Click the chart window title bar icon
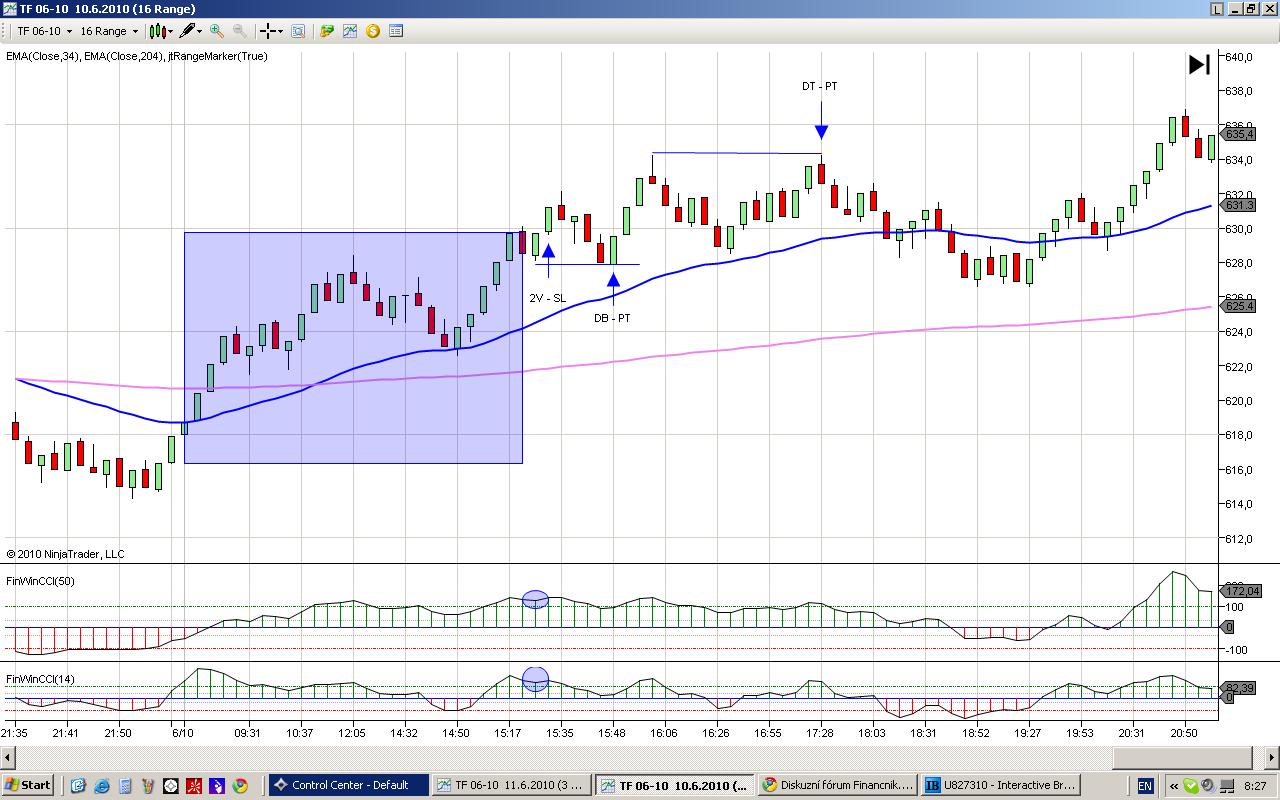The height and width of the screenshot is (800, 1280). tap(10, 9)
